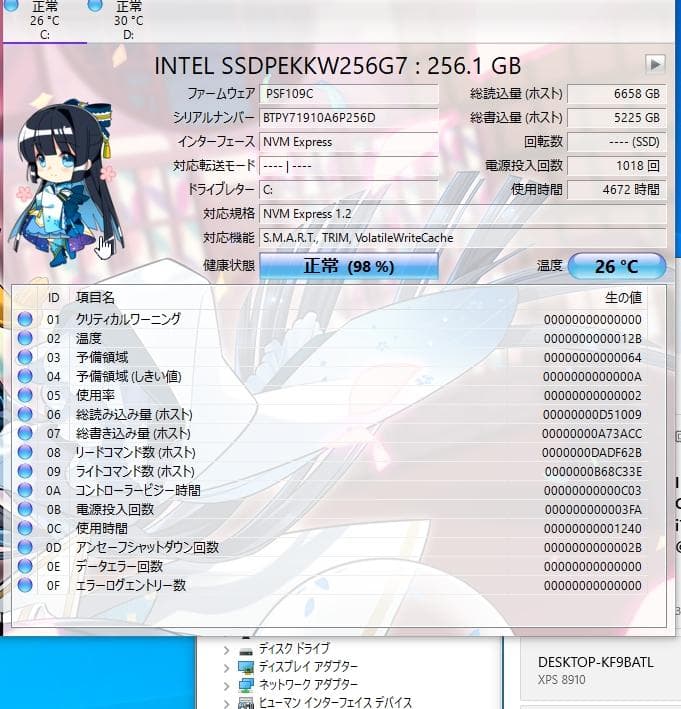Click the XPS 8910 model text

point(562,680)
